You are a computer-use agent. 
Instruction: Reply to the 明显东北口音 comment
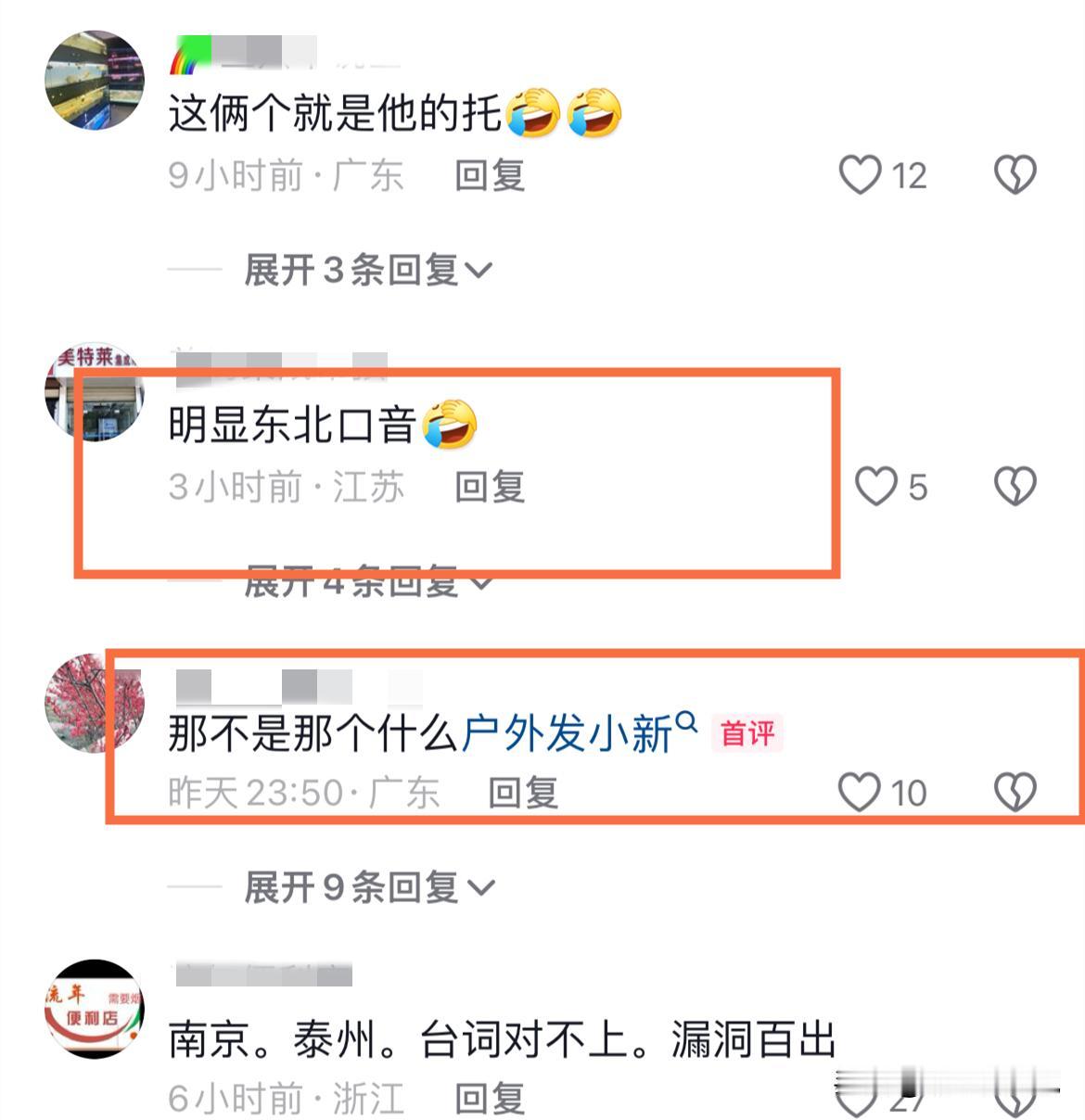(x=490, y=487)
